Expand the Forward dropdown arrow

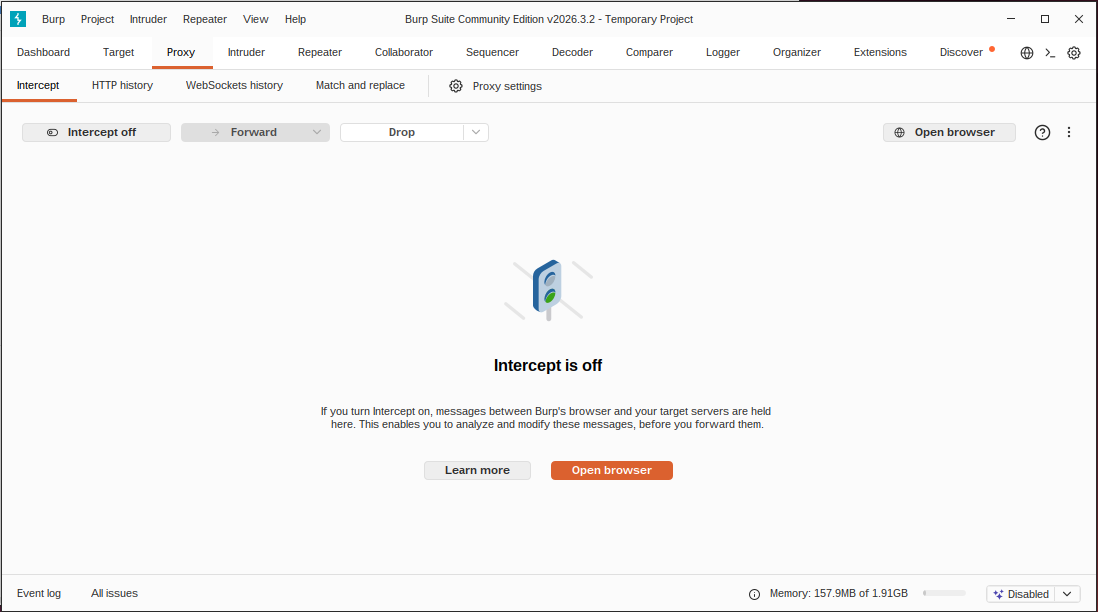click(317, 132)
